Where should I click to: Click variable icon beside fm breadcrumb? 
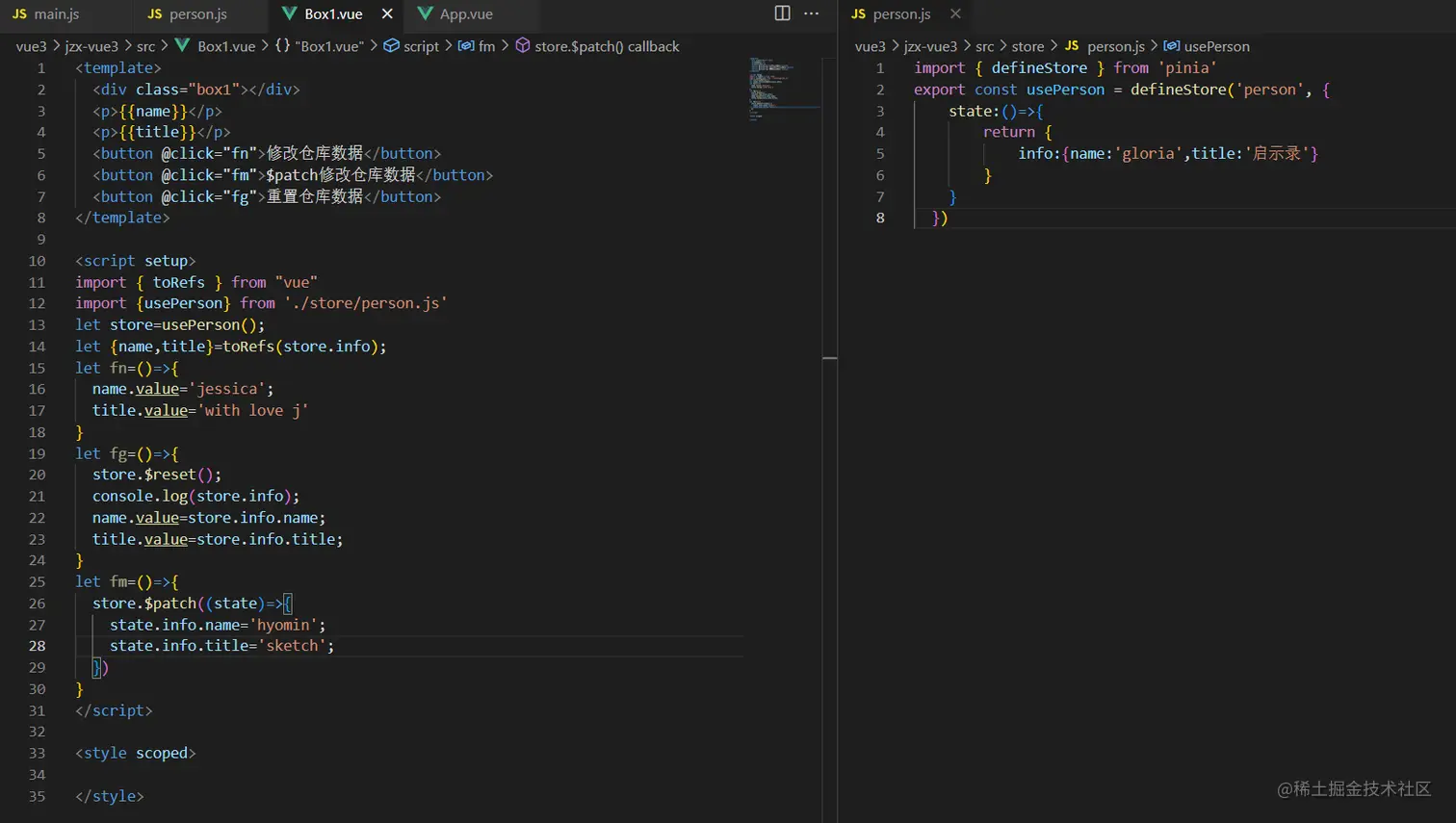[466, 46]
